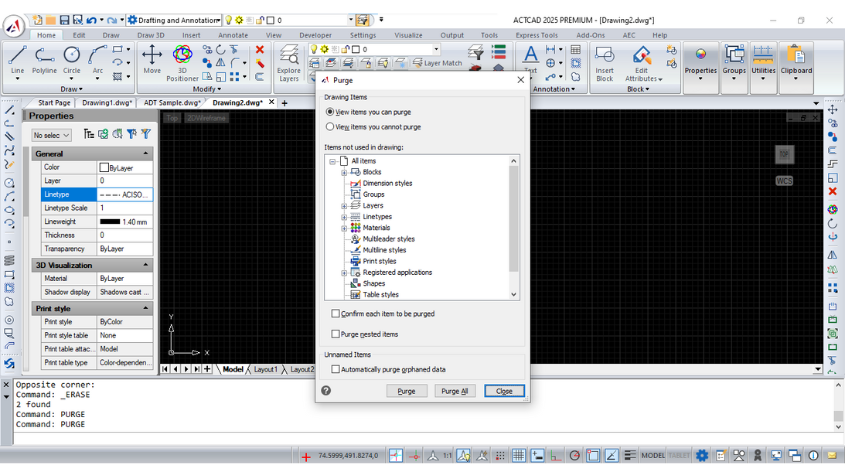Click the WCS label in viewport

[784, 181]
